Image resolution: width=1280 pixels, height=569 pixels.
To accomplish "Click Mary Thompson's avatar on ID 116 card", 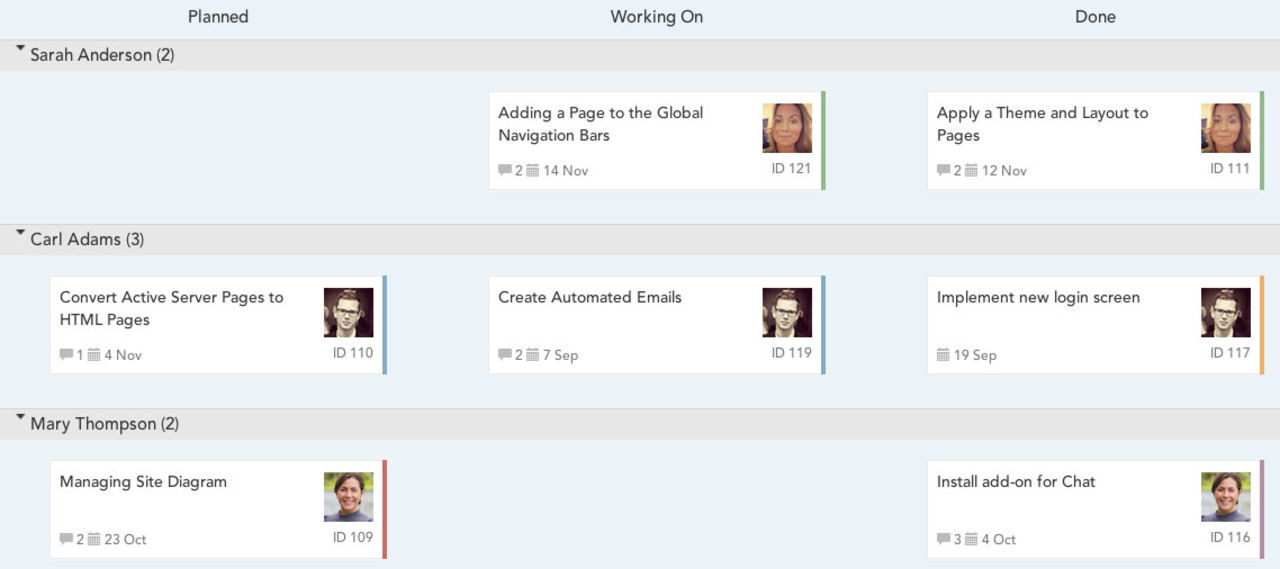I will pyautogui.click(x=1225, y=497).
